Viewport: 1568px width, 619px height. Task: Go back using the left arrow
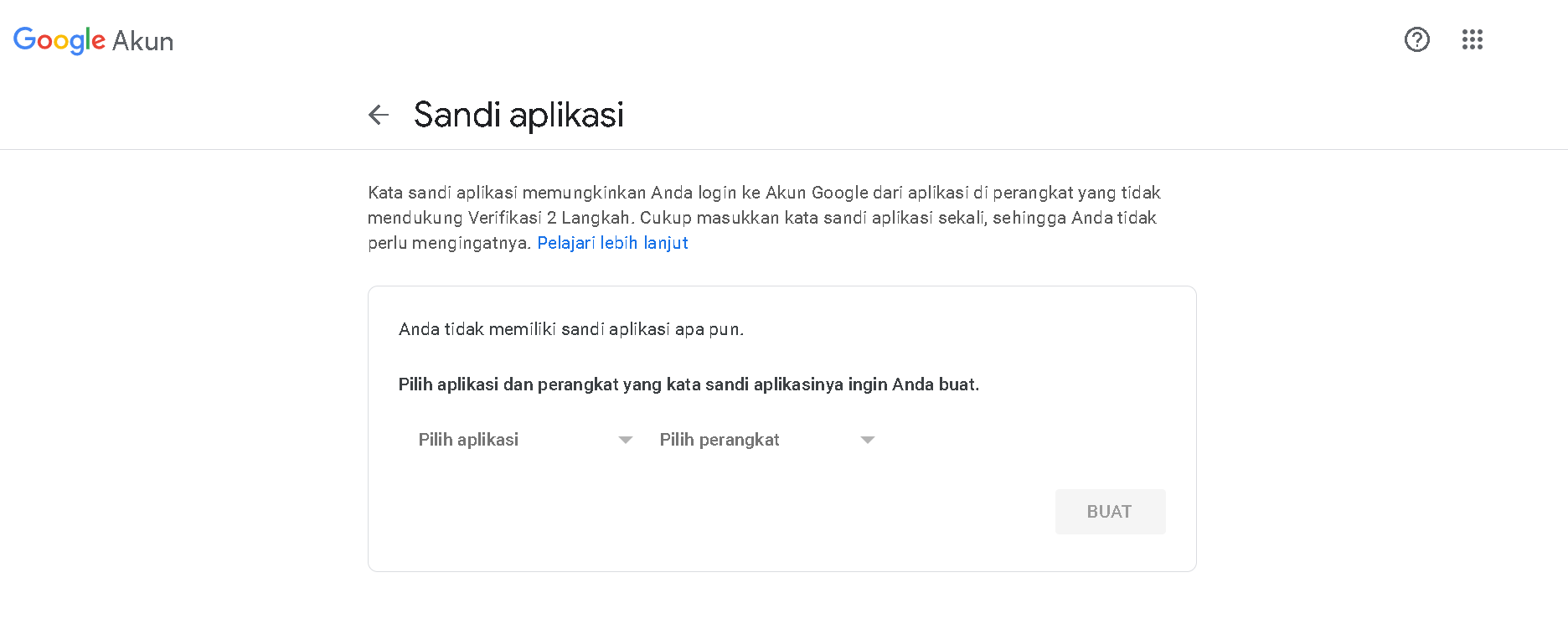coord(379,115)
